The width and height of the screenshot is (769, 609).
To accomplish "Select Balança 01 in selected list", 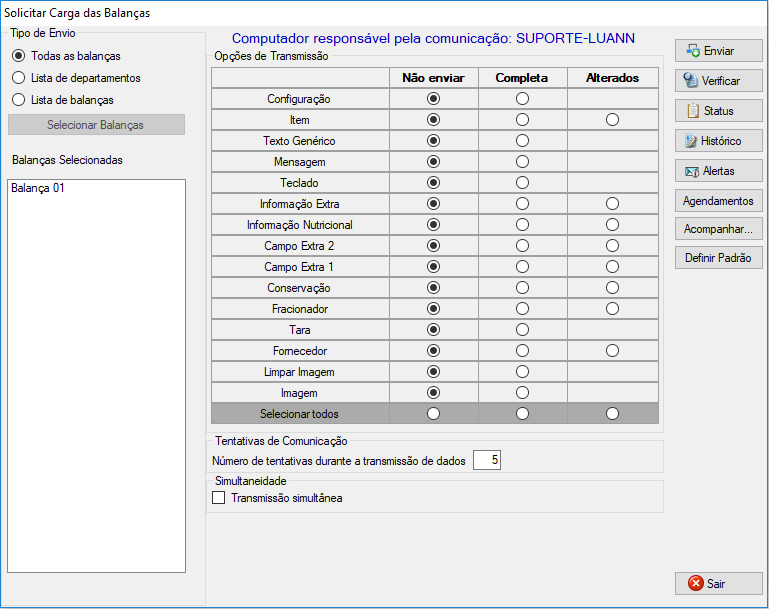I will click(x=38, y=188).
